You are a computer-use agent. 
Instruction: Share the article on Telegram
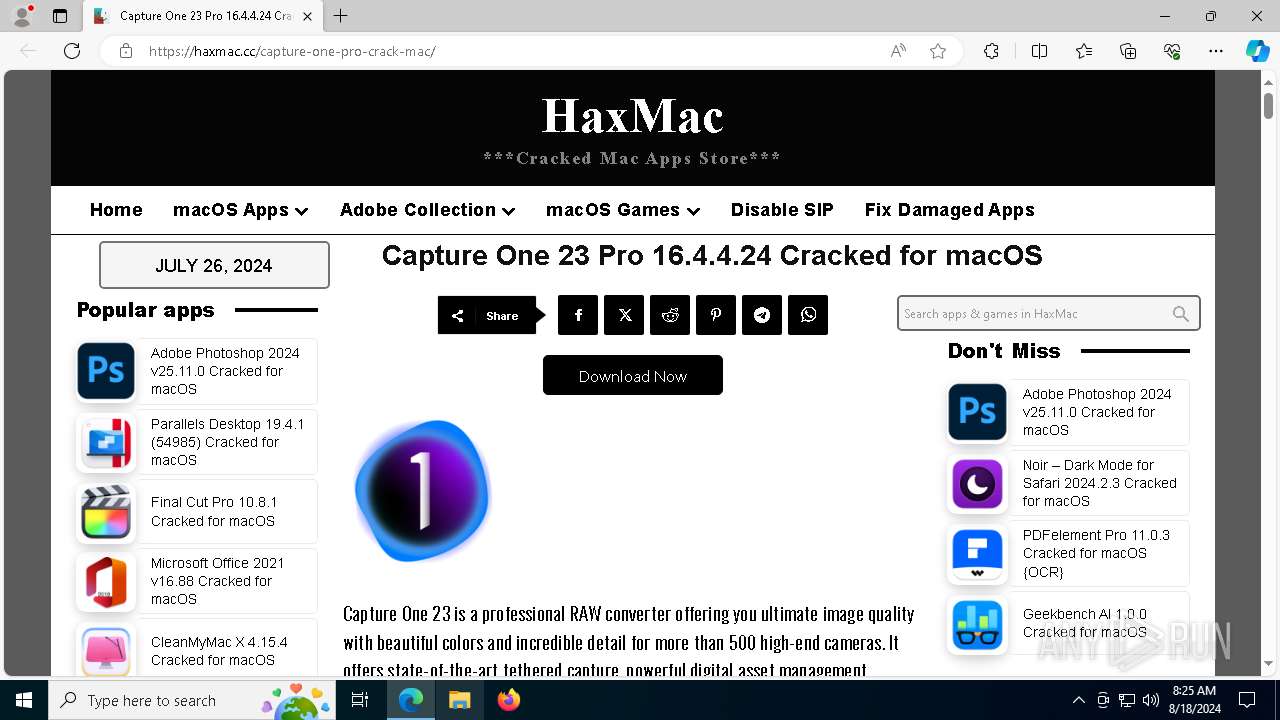tap(762, 315)
